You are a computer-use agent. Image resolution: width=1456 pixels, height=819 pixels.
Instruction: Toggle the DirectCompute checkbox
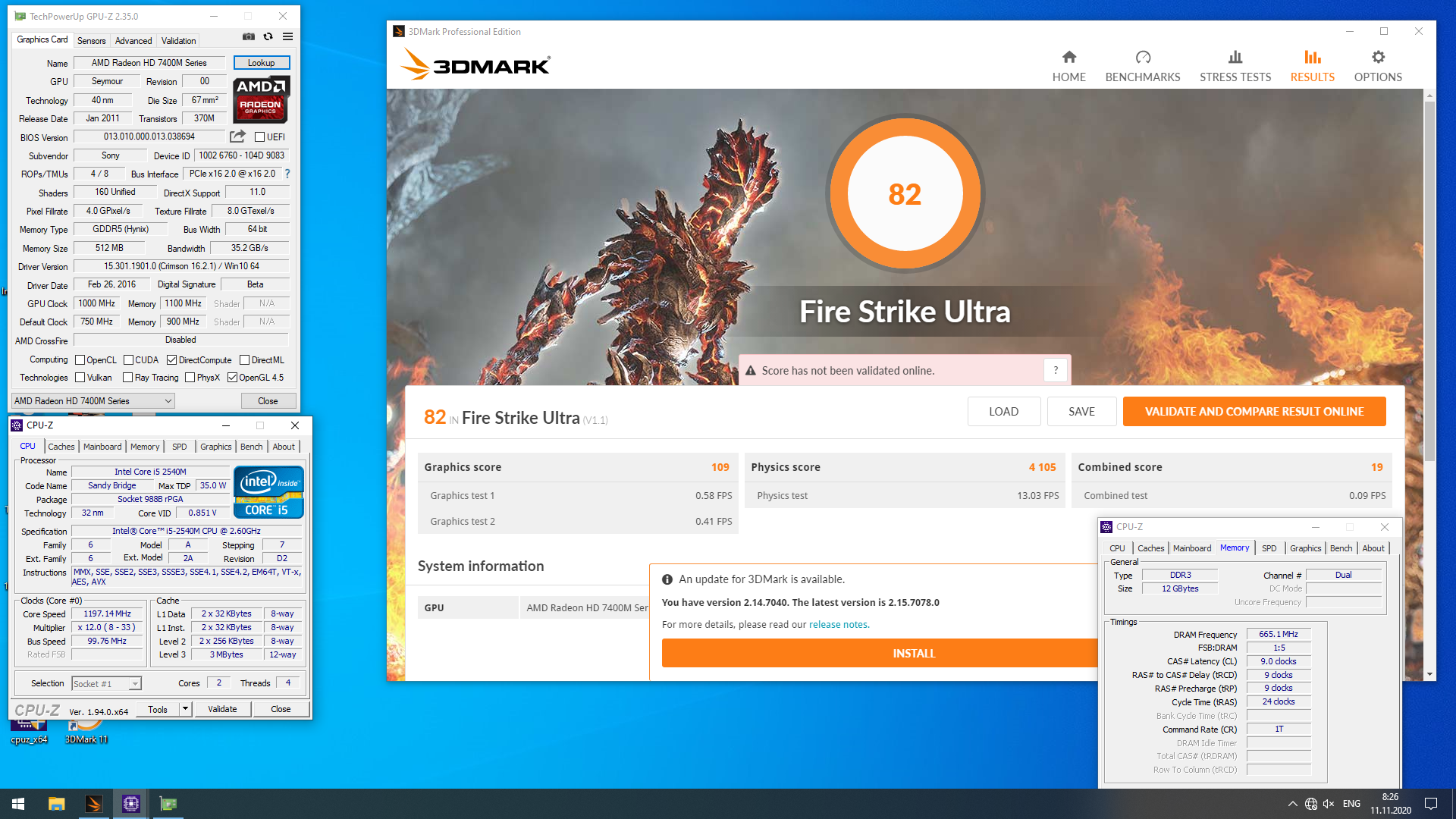(x=171, y=360)
